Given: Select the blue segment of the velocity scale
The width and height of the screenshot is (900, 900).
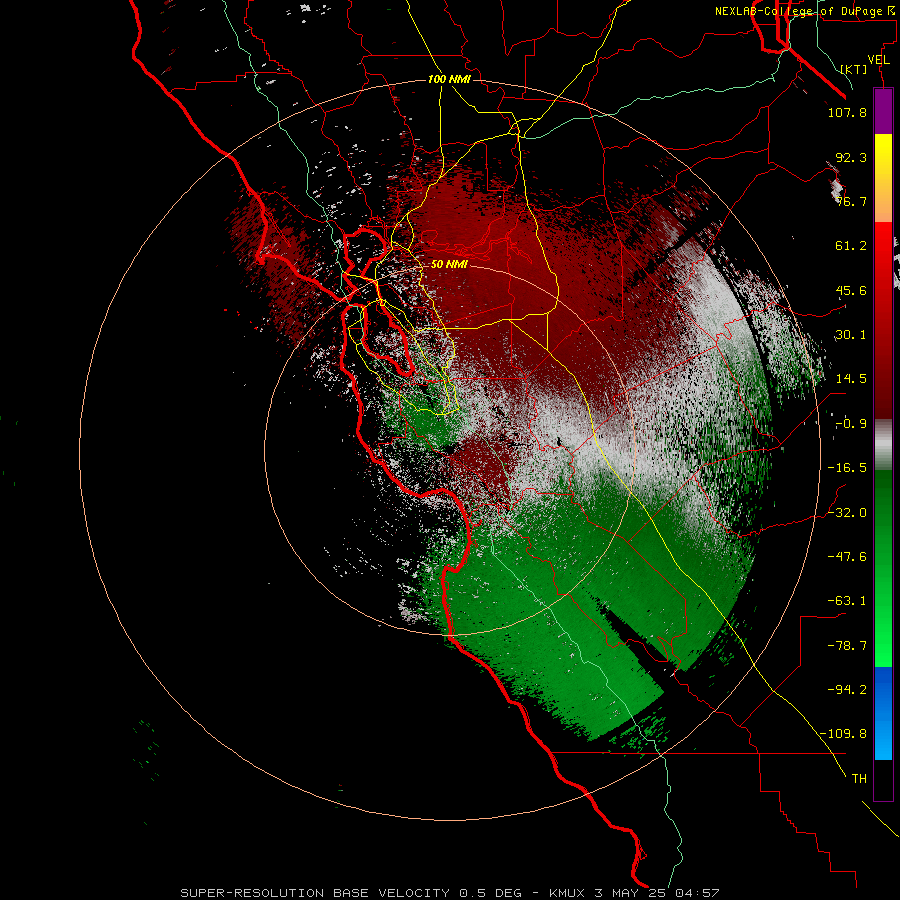Looking at the screenshot, I should point(883,713).
